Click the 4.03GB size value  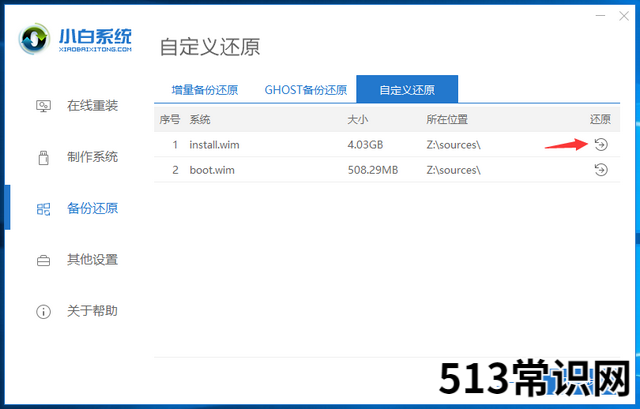(x=365, y=145)
